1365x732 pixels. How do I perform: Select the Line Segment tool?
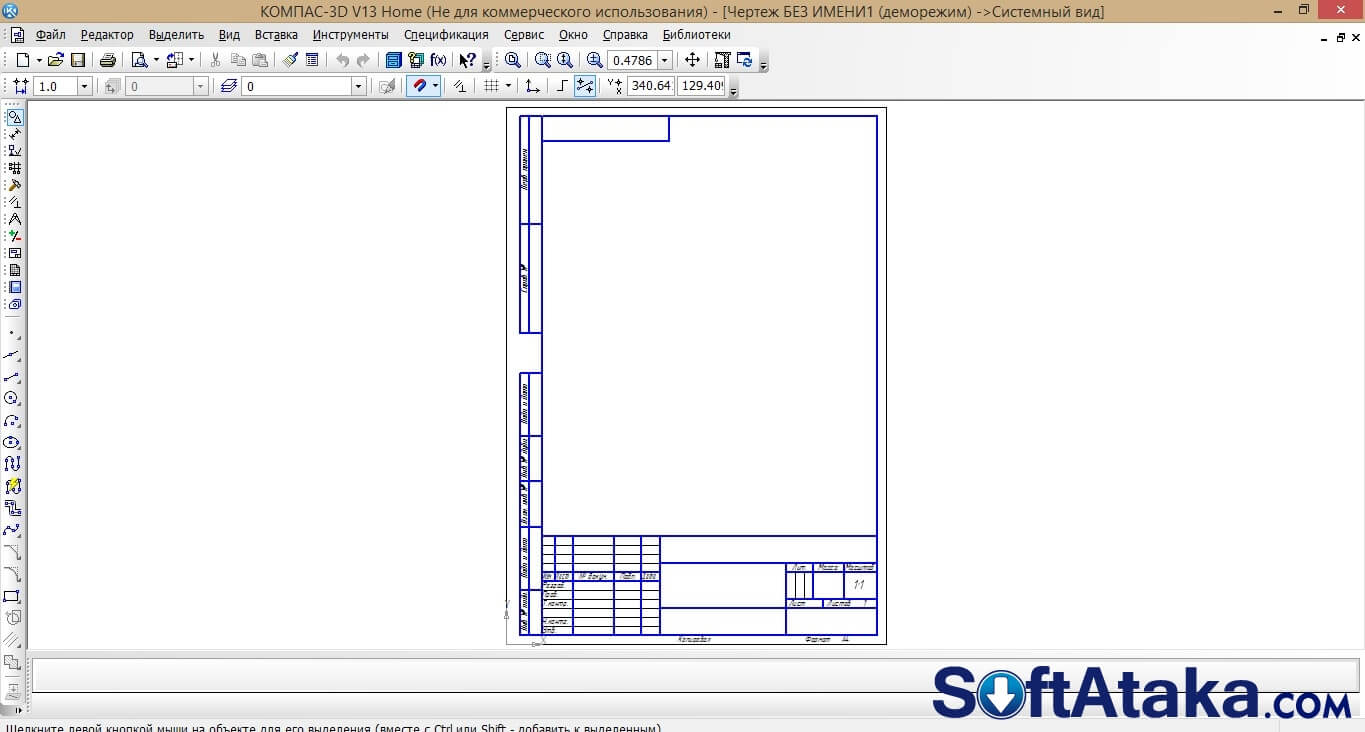coord(12,377)
